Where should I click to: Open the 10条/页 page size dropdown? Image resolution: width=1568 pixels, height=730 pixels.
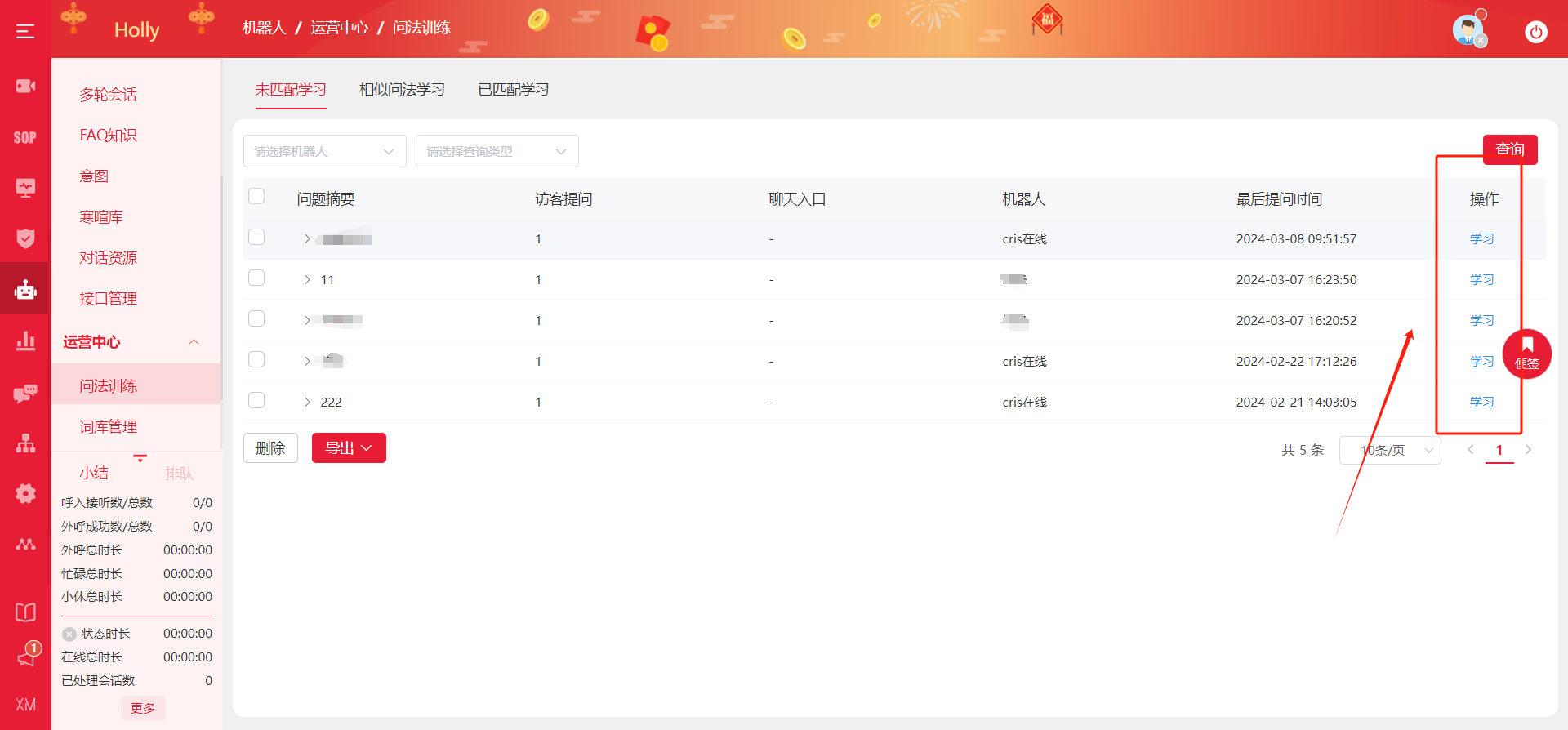point(1390,451)
